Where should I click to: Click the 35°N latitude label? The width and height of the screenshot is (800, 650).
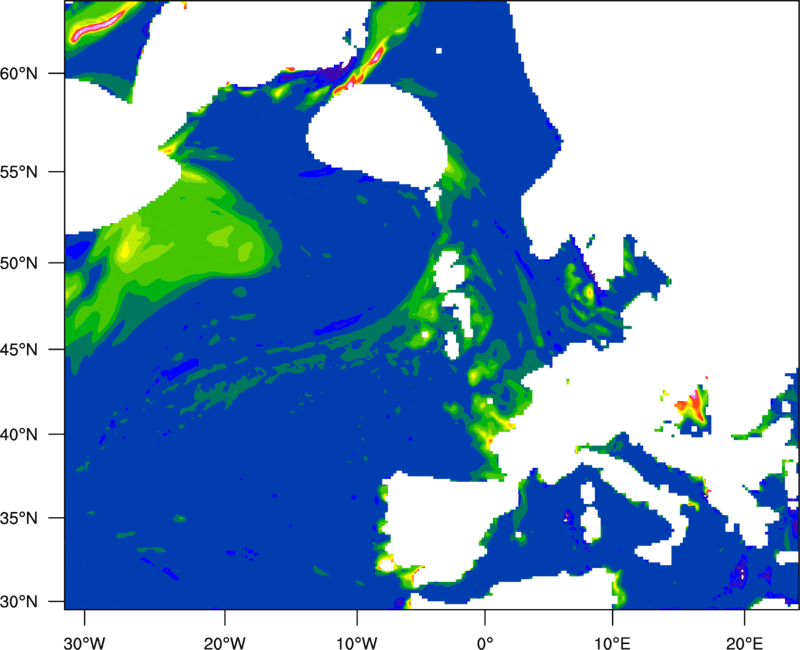tap(19, 518)
